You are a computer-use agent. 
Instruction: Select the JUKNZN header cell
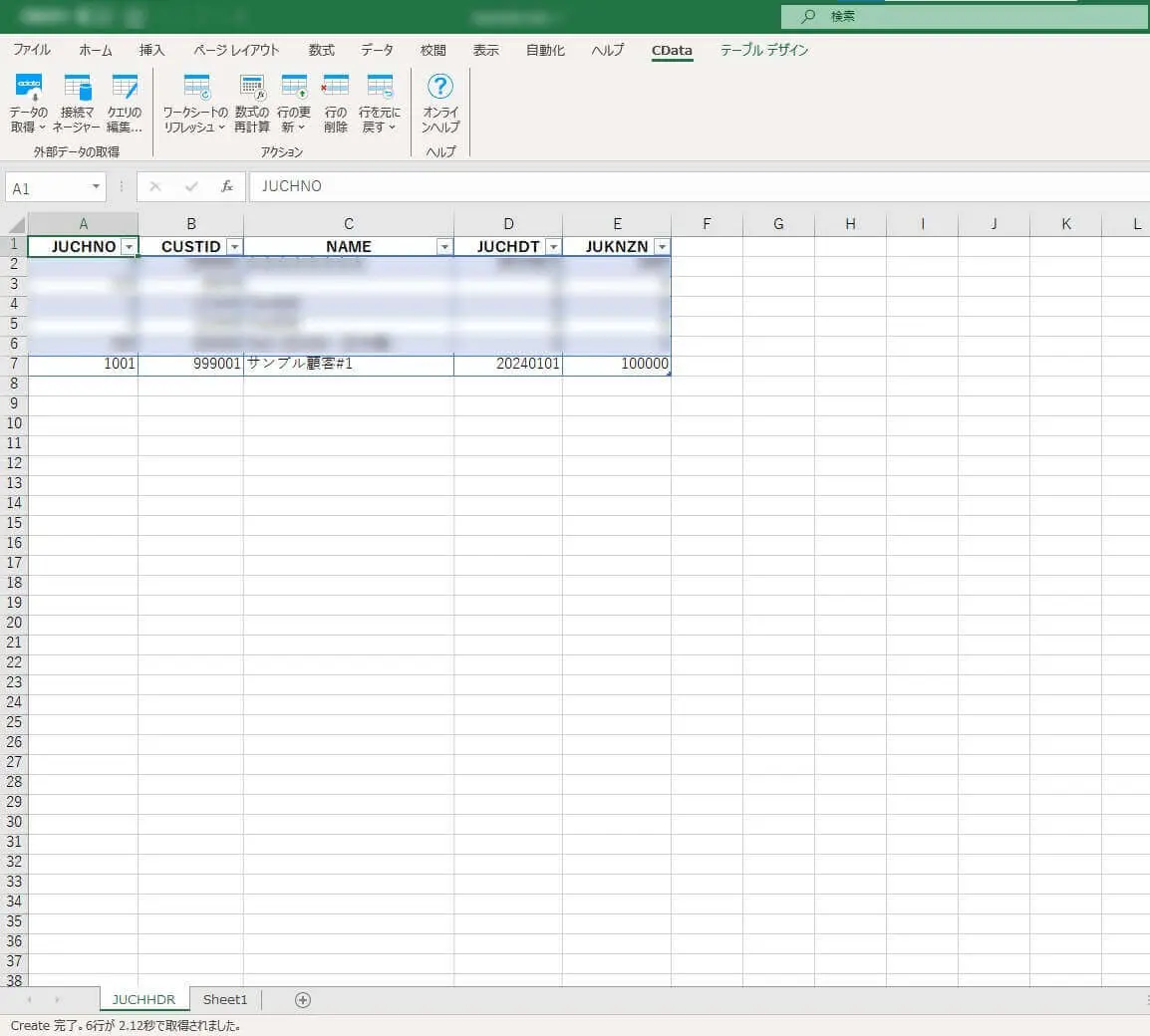point(617,247)
